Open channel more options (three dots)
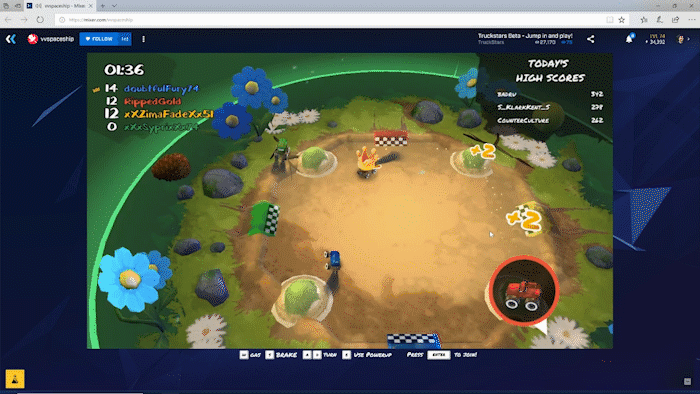This screenshot has width=700, height=394. (x=143, y=39)
